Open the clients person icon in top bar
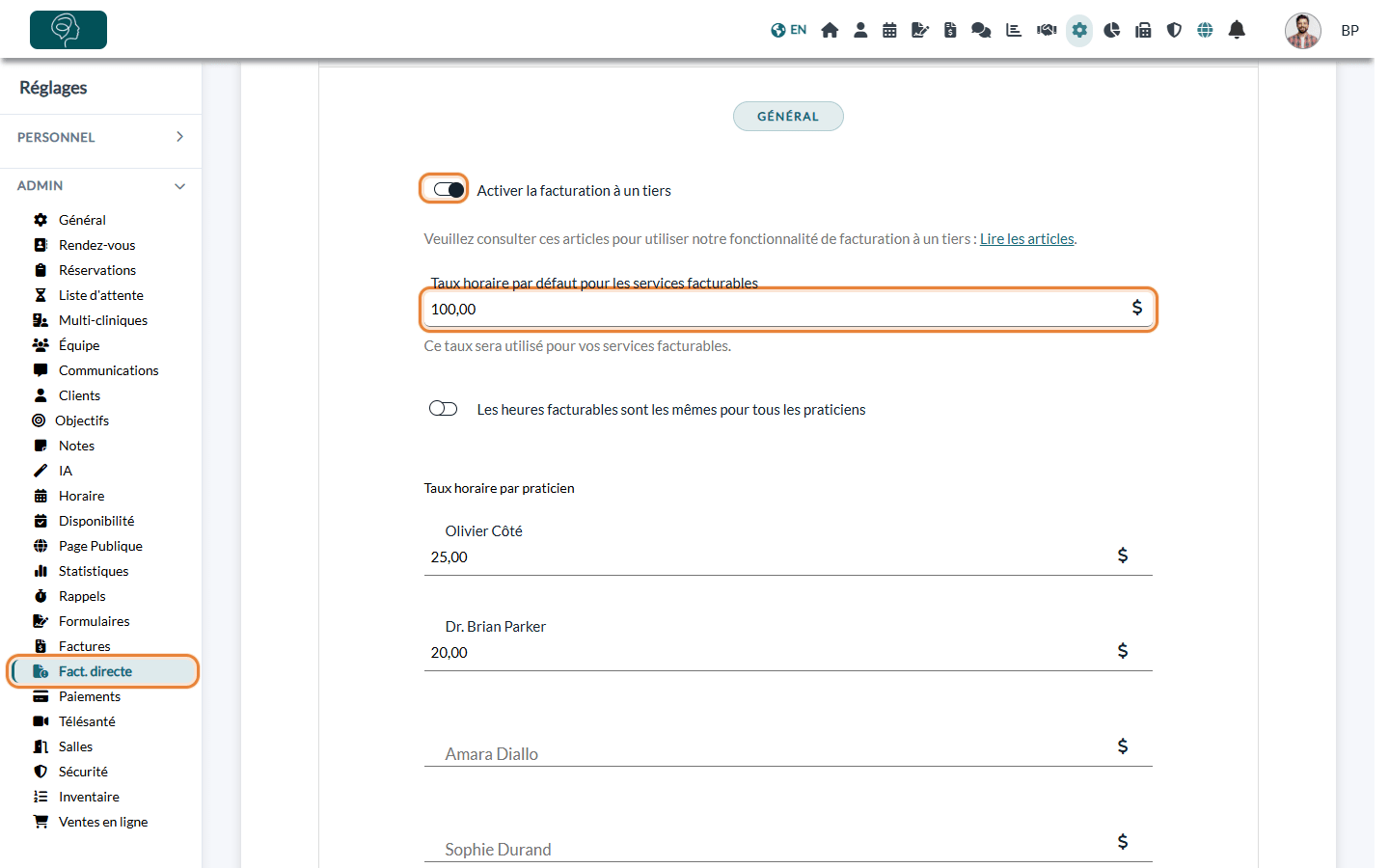1389x868 pixels. click(x=860, y=30)
